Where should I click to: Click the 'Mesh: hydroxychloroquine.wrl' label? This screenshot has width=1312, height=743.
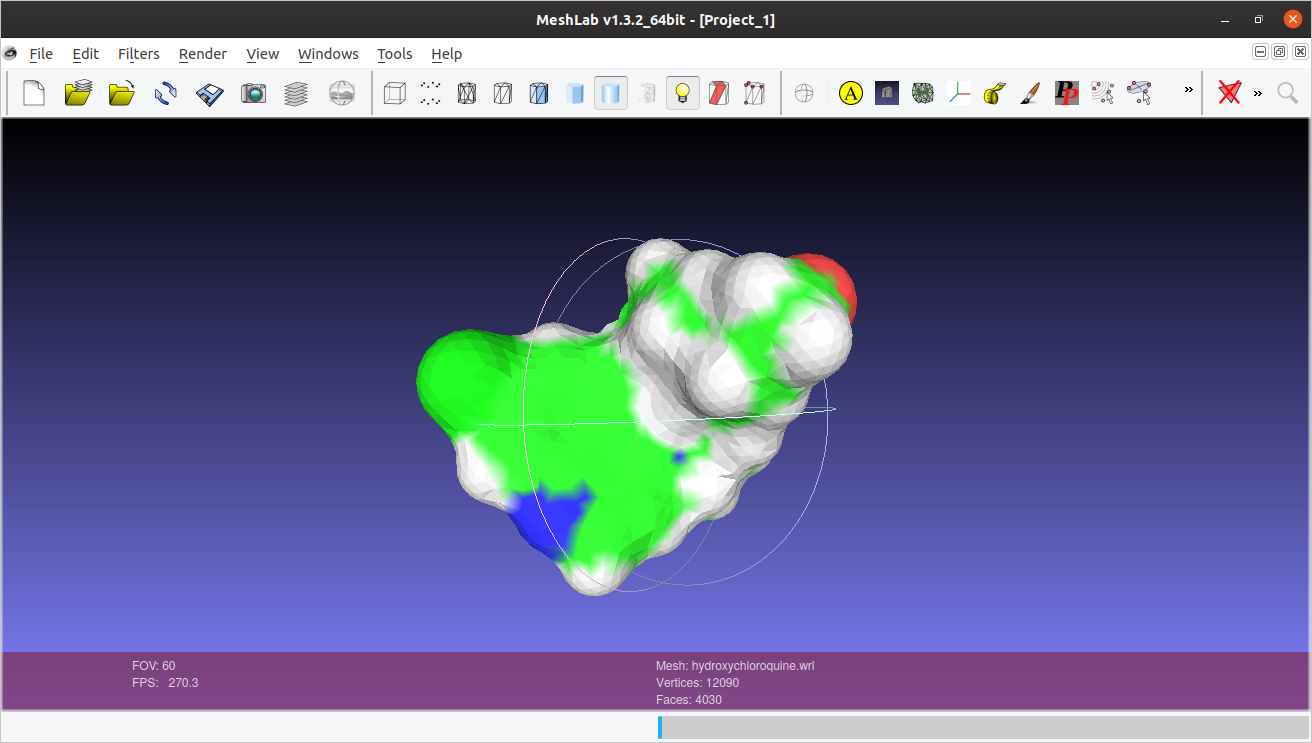[735, 666]
